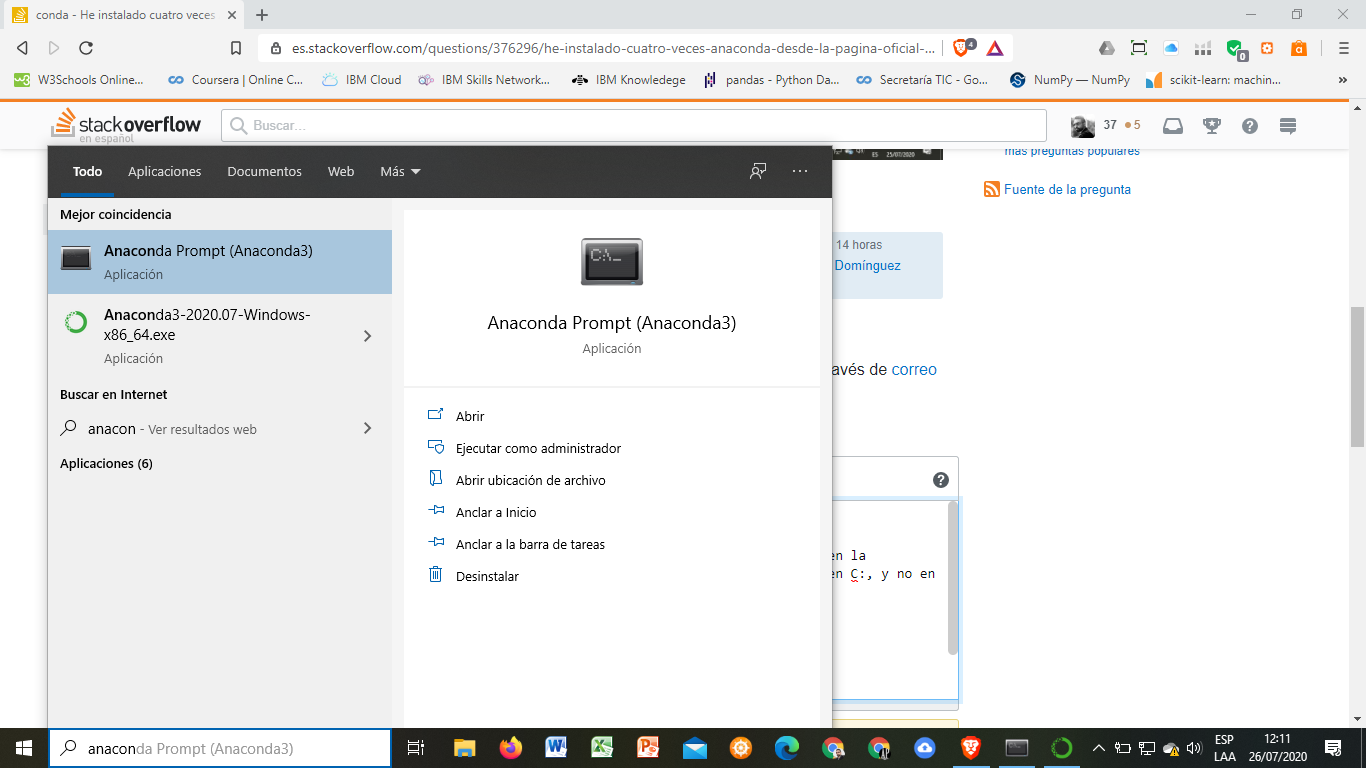Bookmark this page with the bookmark icon
Image resolution: width=1366 pixels, height=768 pixels.
point(236,48)
